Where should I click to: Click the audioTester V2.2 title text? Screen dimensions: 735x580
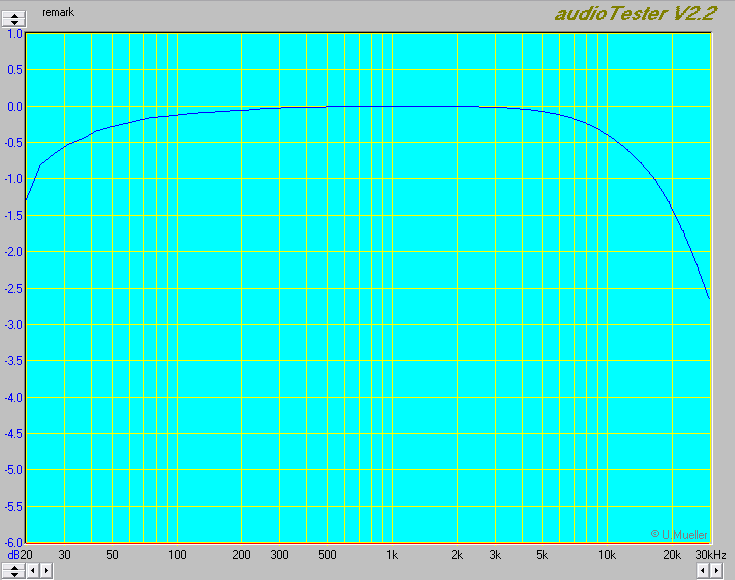click(x=634, y=13)
